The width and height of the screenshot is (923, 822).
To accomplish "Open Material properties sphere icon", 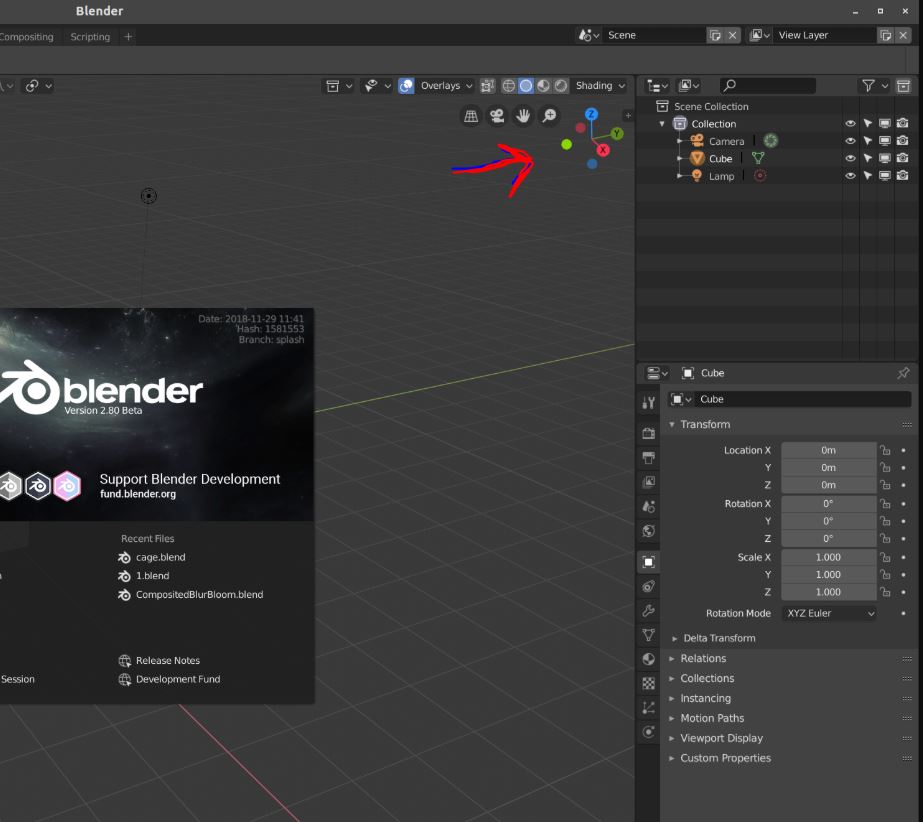I will pos(648,659).
